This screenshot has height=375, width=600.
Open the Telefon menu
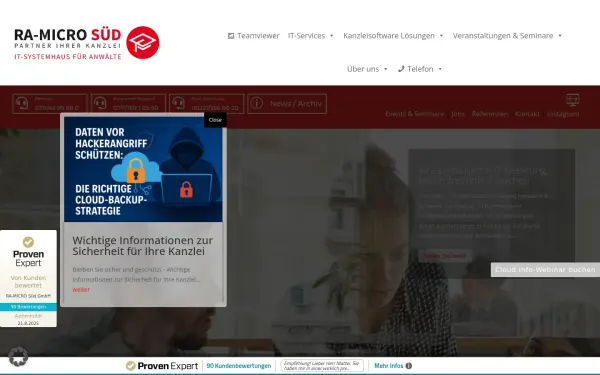[x=420, y=69]
